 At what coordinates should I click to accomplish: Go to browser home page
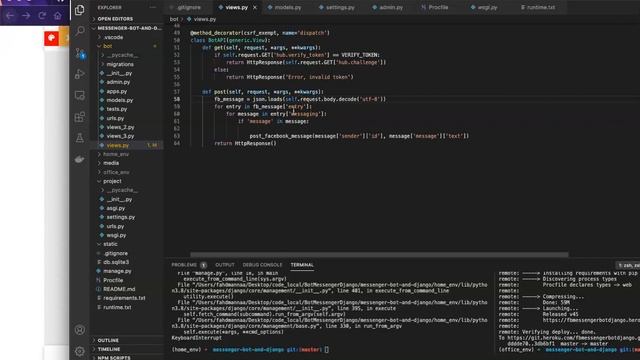pyautogui.click(x=58, y=16)
